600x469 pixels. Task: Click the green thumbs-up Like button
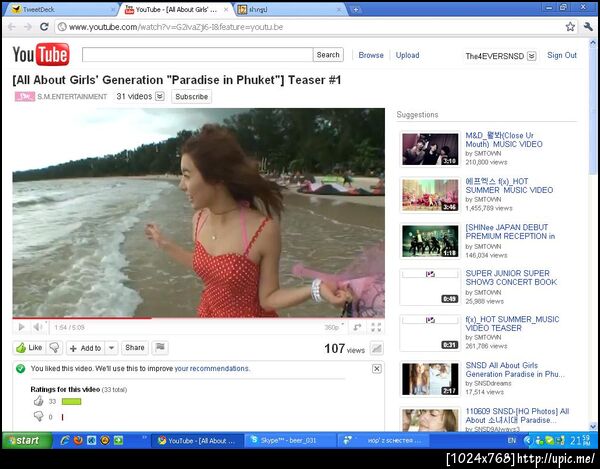(29, 348)
